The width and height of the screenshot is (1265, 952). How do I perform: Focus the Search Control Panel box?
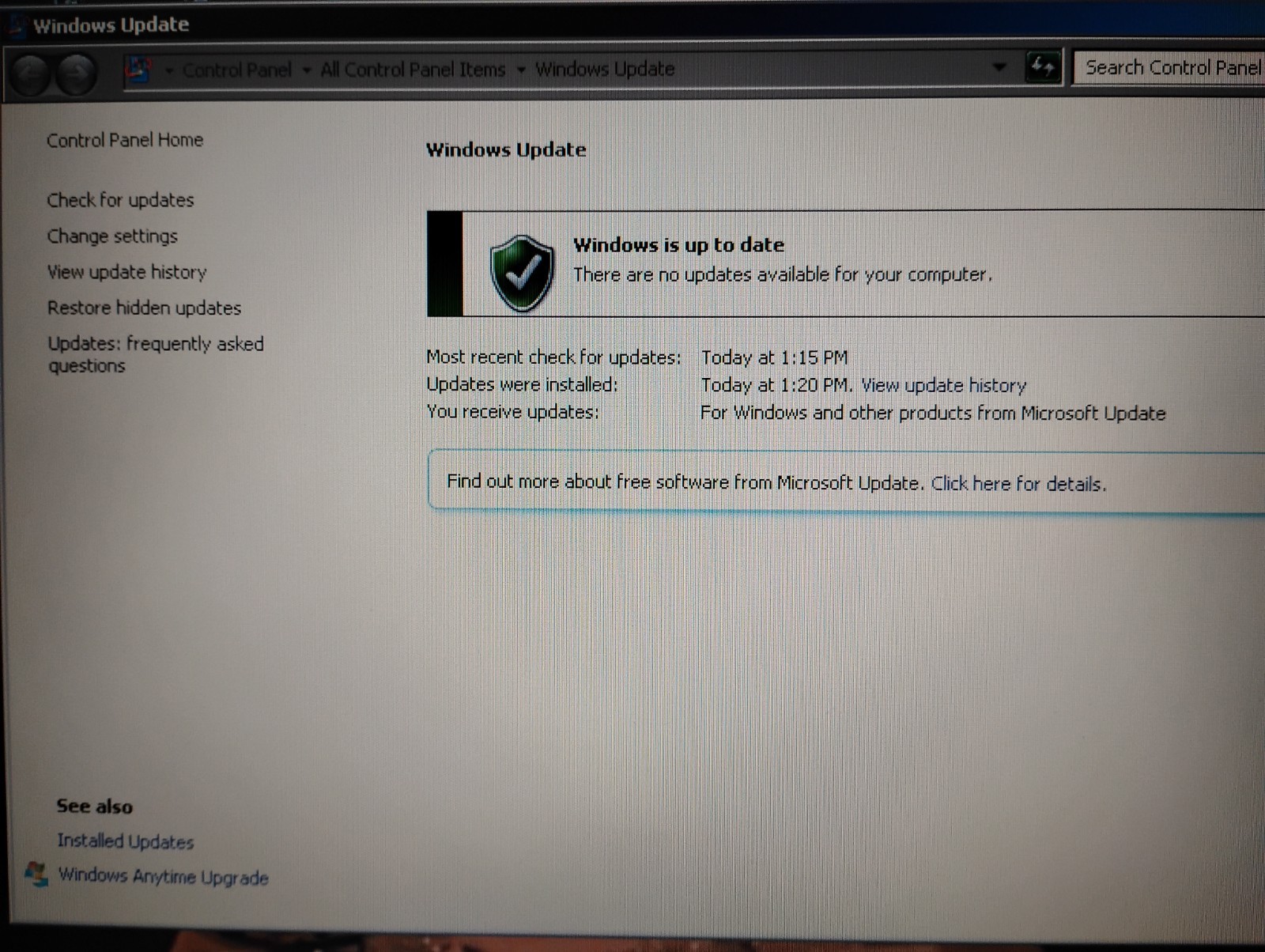coord(1170,68)
